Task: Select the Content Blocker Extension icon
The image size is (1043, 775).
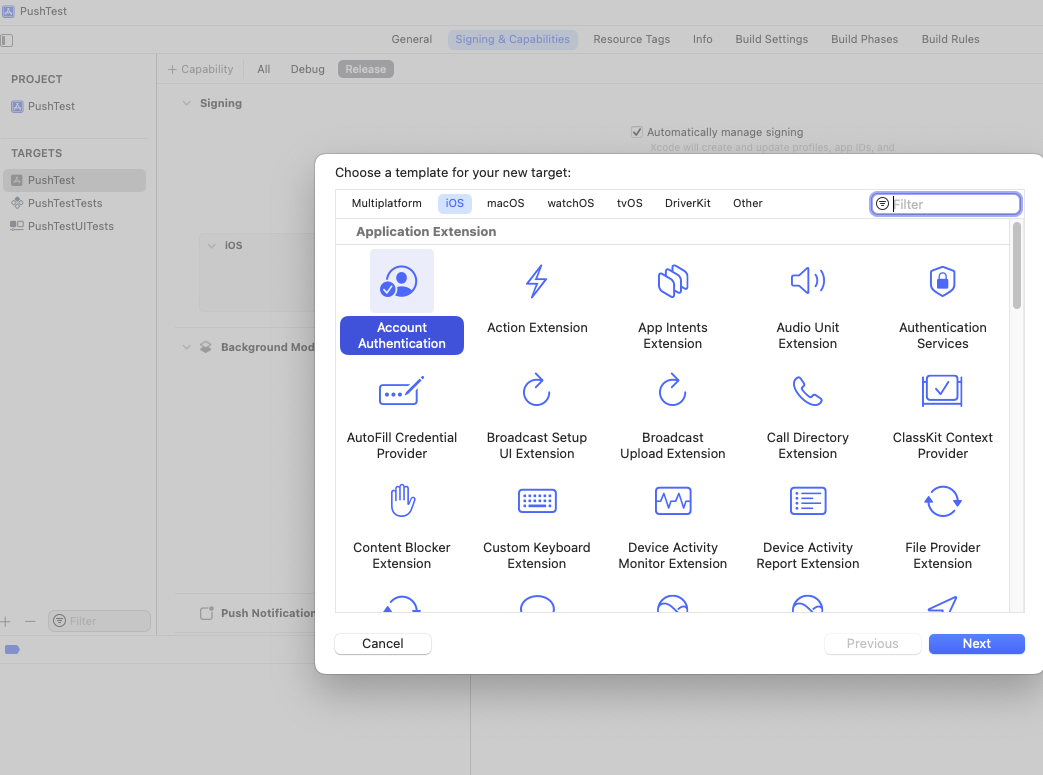Action: tap(401, 501)
